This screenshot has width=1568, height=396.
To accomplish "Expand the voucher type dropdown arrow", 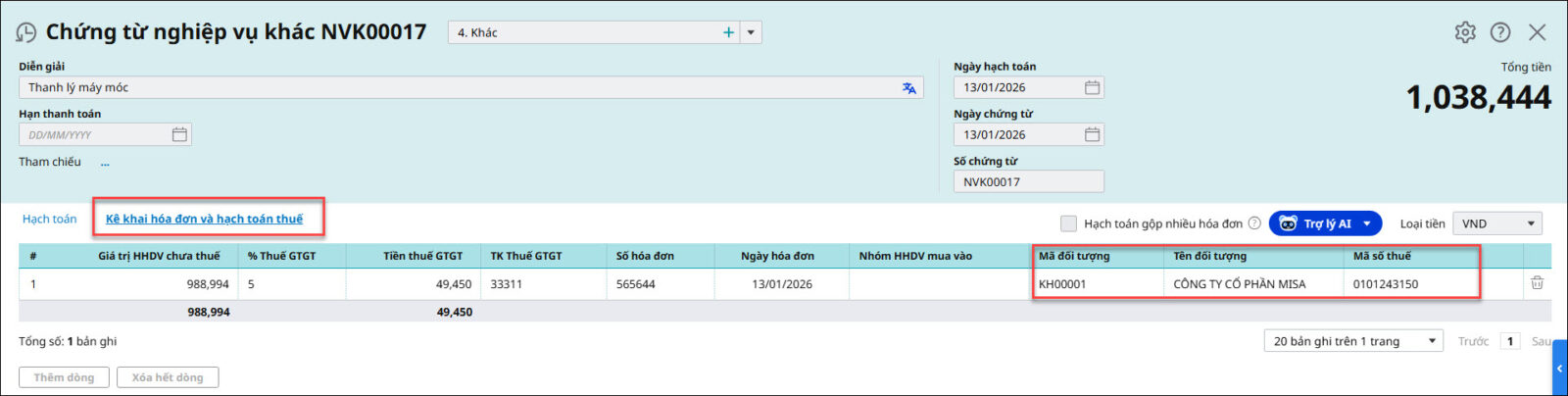I will click(751, 32).
